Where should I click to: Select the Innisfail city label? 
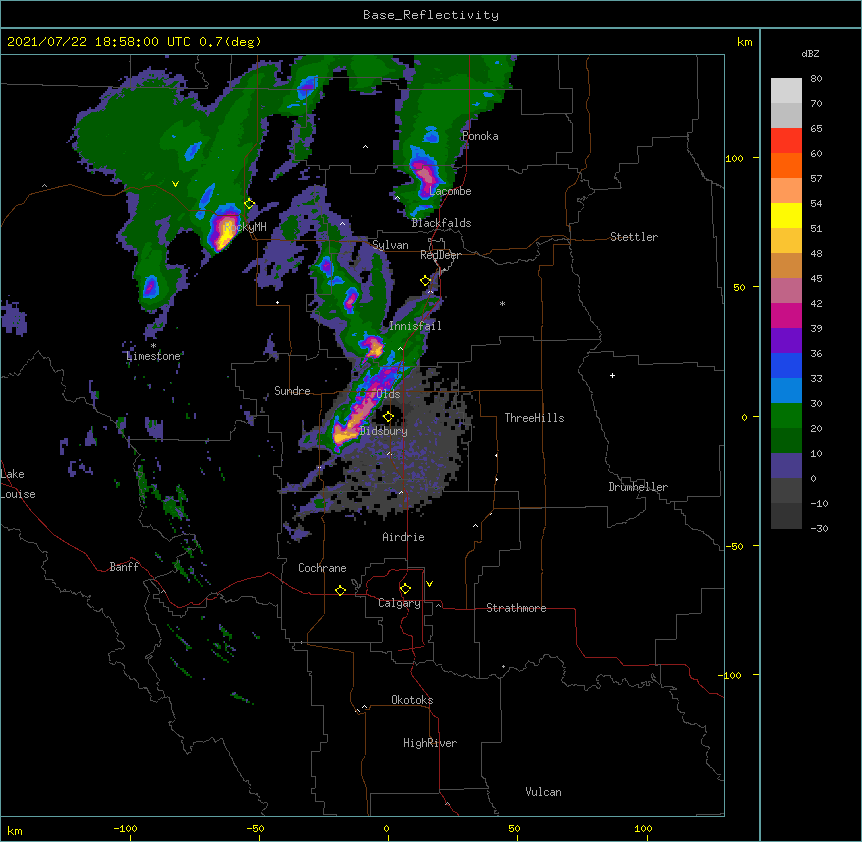(415, 326)
